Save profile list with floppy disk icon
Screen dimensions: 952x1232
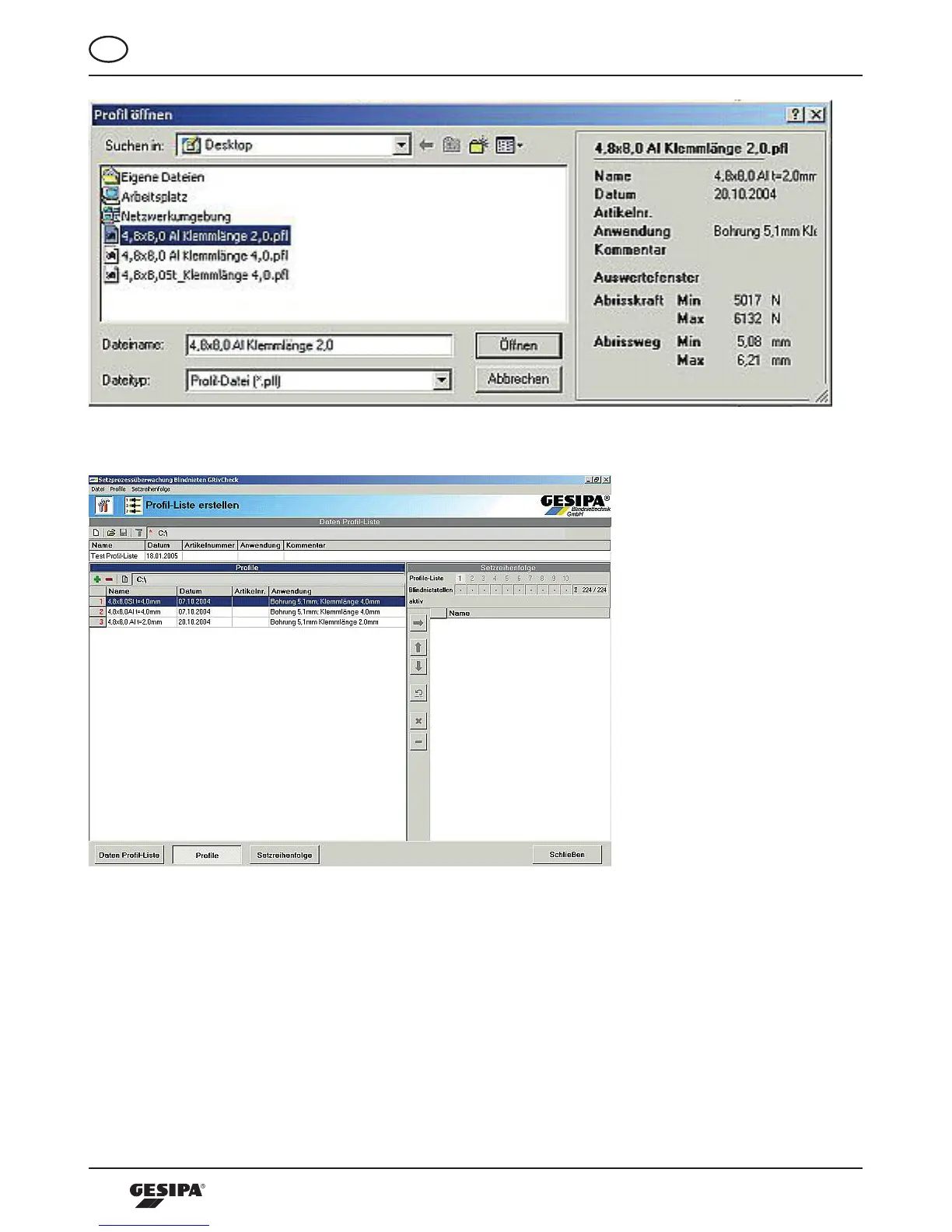point(123,533)
